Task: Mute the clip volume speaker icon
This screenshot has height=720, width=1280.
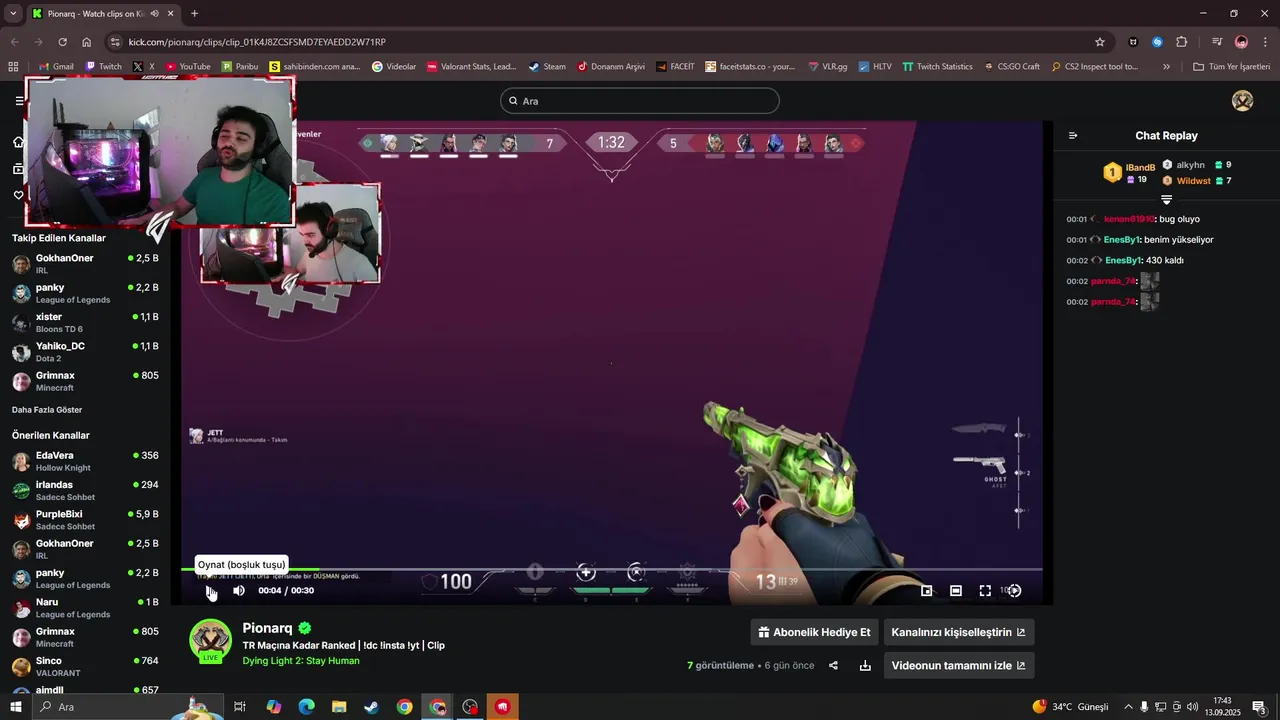Action: (239, 591)
